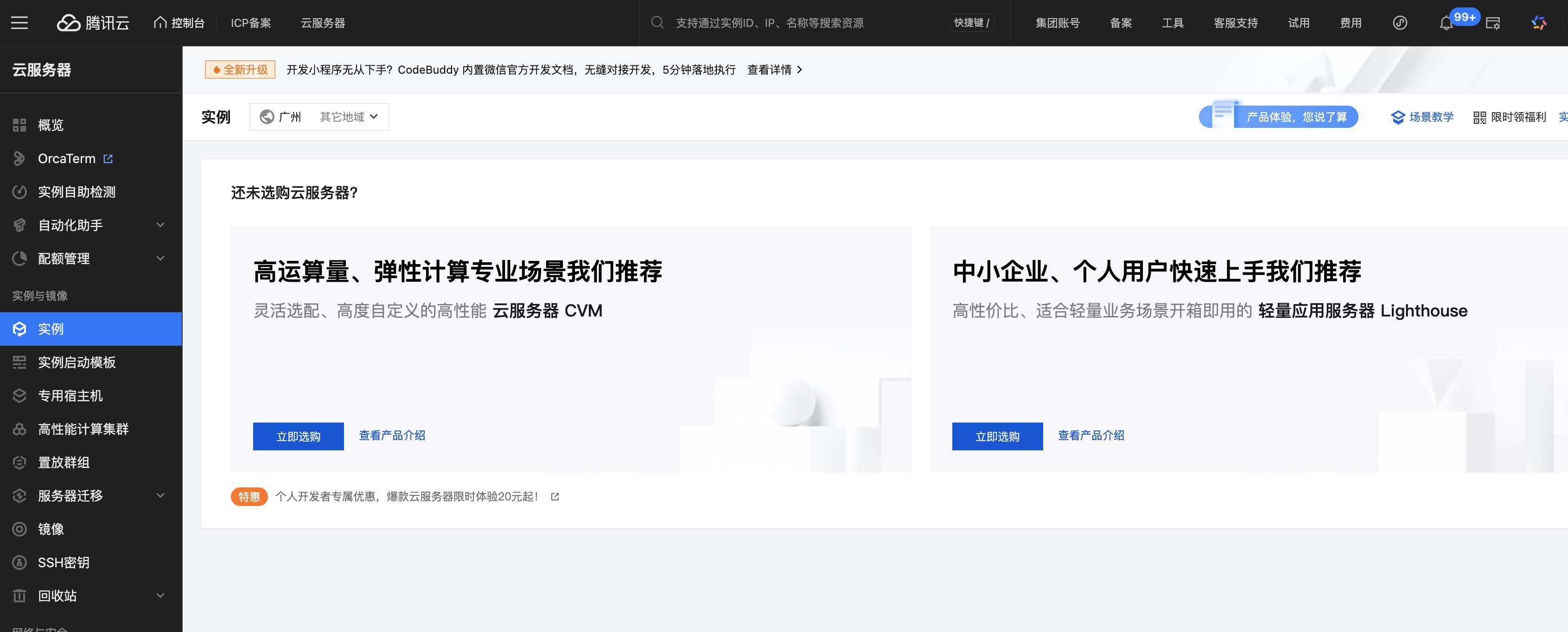Screen dimensions: 1568x632
Task: Click the search magnifier icon
Action: (x=657, y=23)
